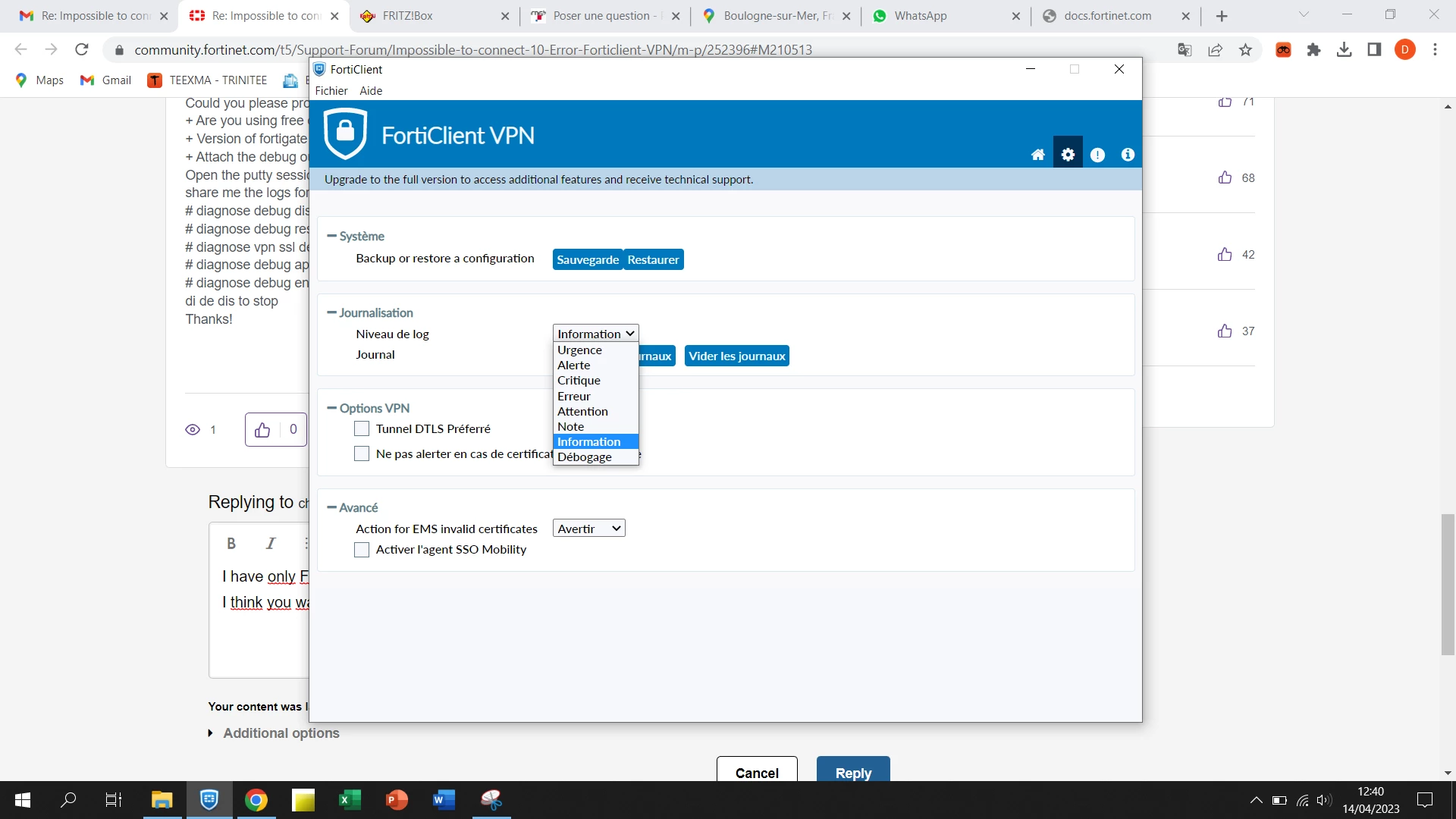Click the browser address bar URL

(473, 50)
